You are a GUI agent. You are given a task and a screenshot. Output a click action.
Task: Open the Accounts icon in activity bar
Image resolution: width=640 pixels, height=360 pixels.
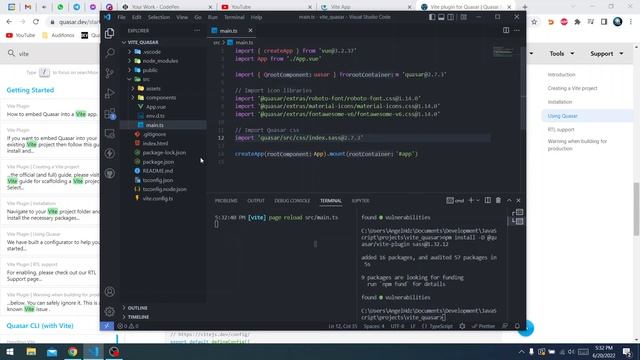tap(109, 291)
